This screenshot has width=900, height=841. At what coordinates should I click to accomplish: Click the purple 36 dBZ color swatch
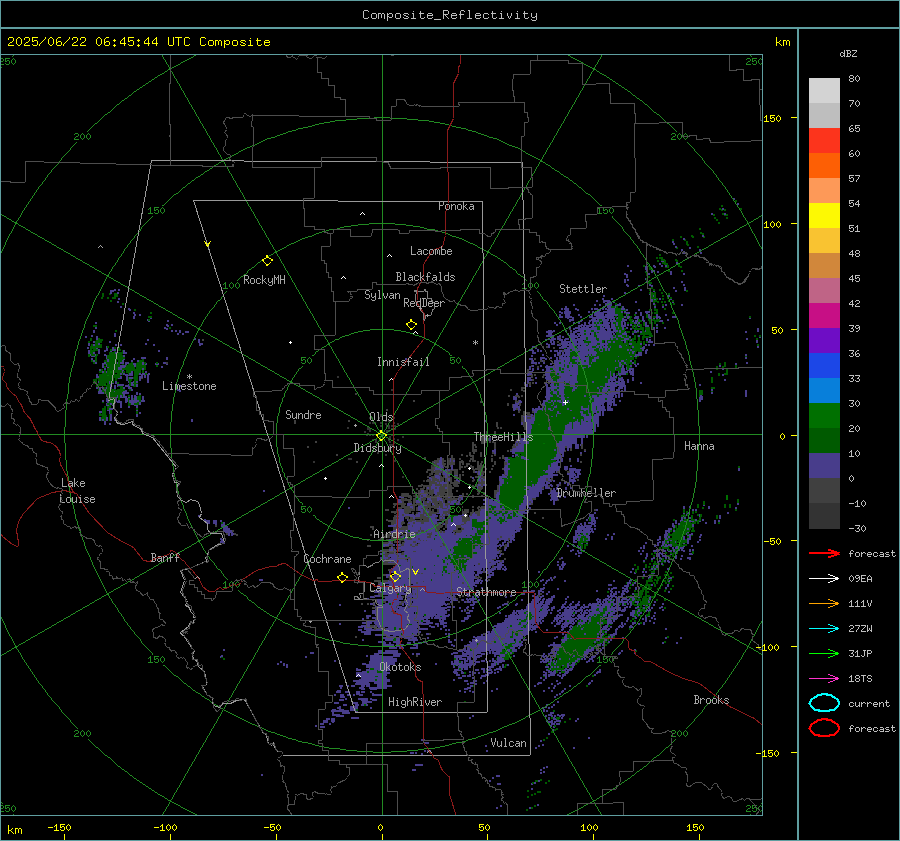pyautogui.click(x=824, y=340)
